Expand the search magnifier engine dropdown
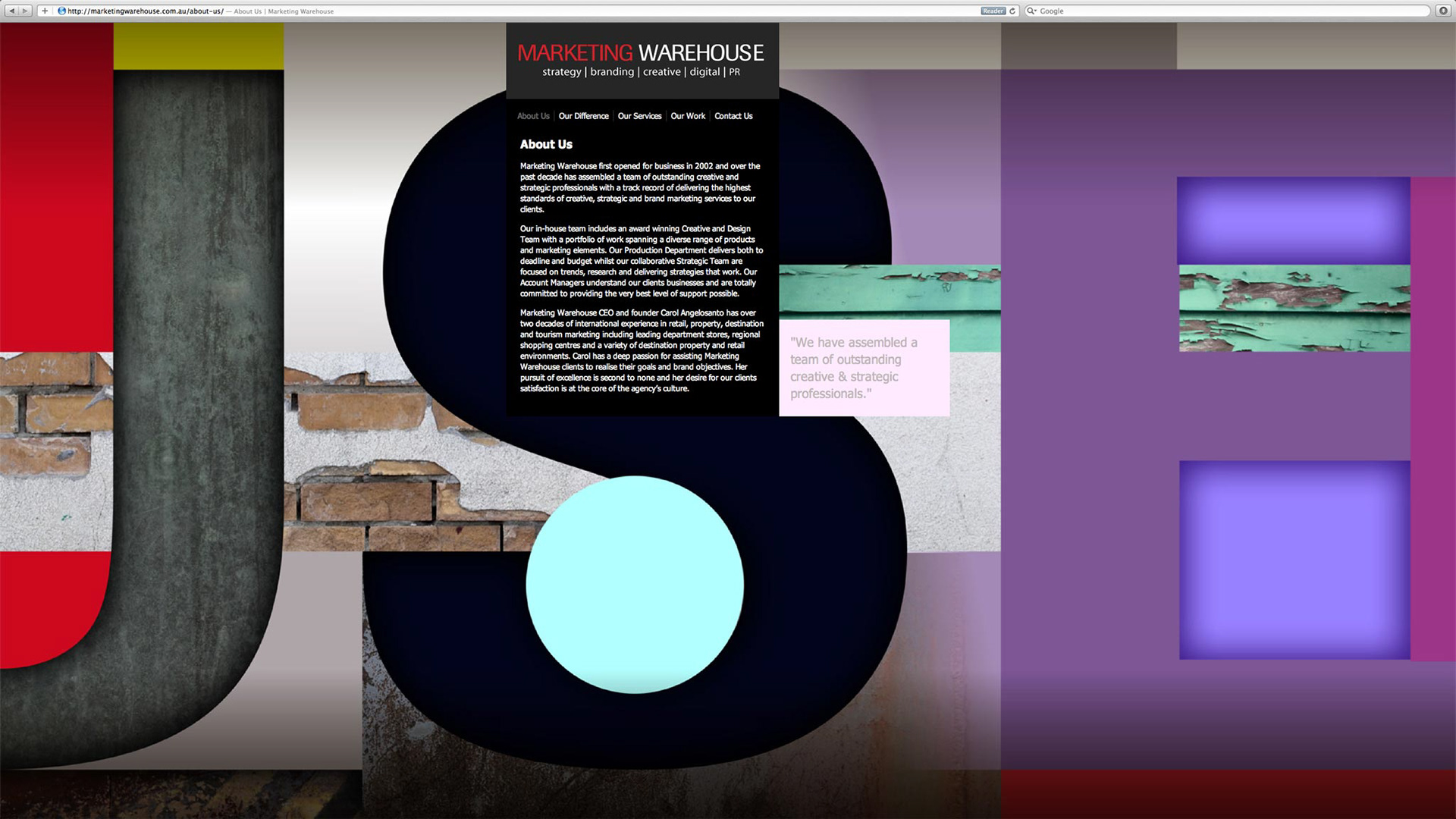 1031,11
